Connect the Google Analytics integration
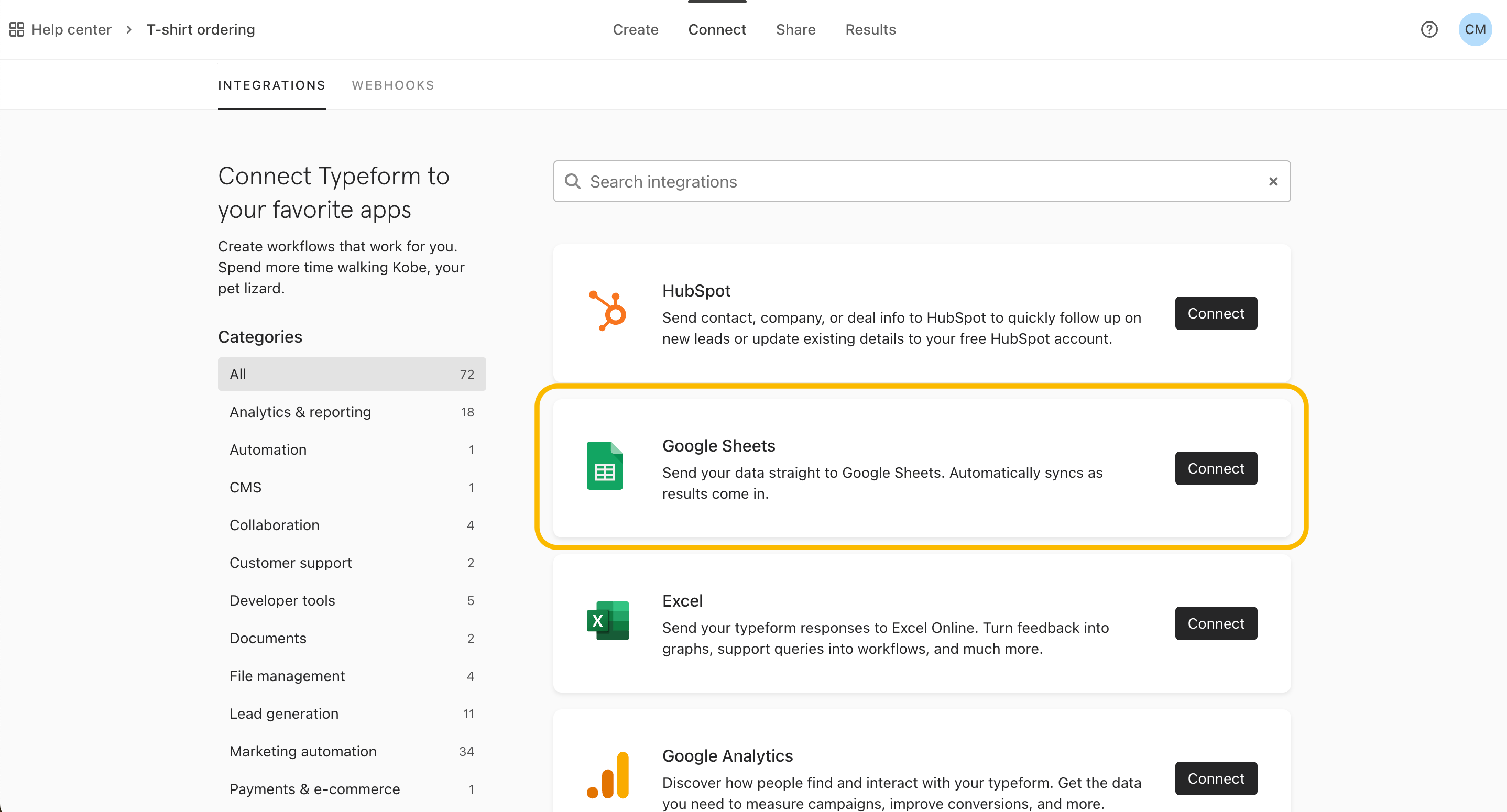Screen dimensions: 1507x812 1216,778
